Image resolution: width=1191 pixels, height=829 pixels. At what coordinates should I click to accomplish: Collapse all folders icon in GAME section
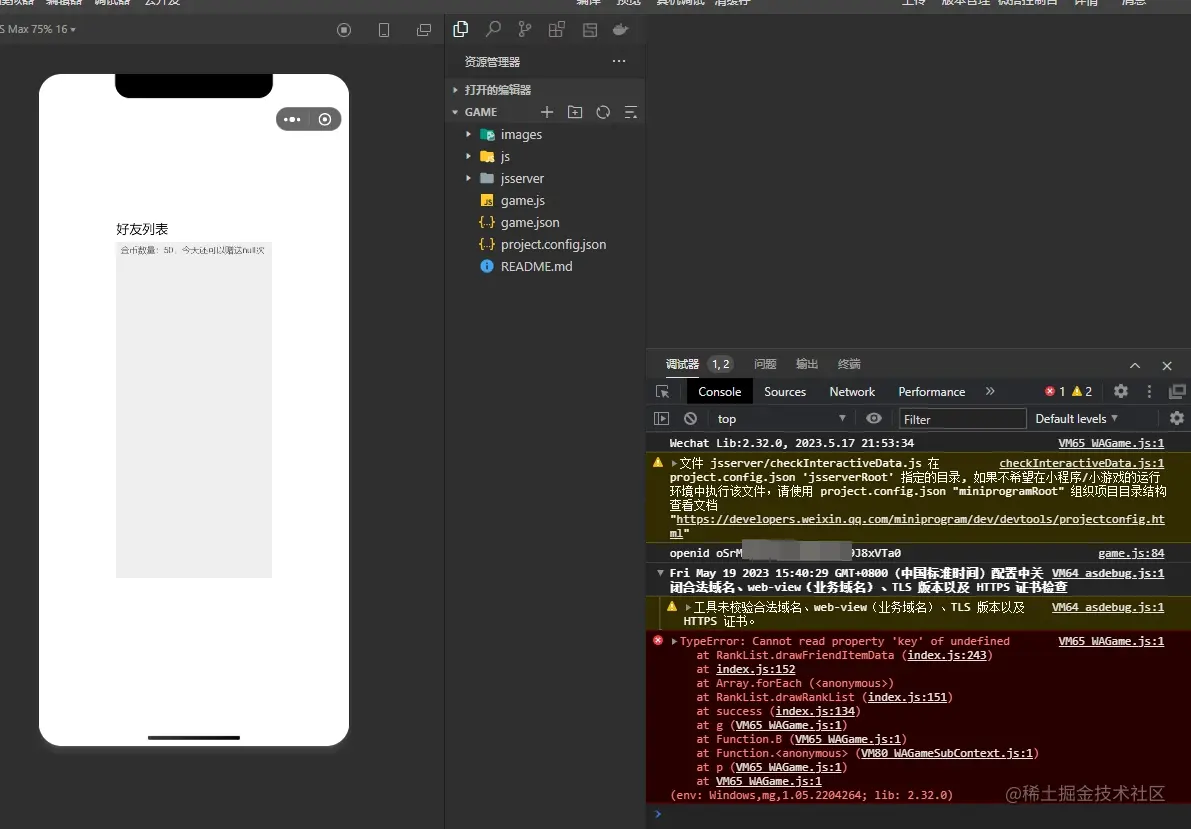(x=630, y=112)
